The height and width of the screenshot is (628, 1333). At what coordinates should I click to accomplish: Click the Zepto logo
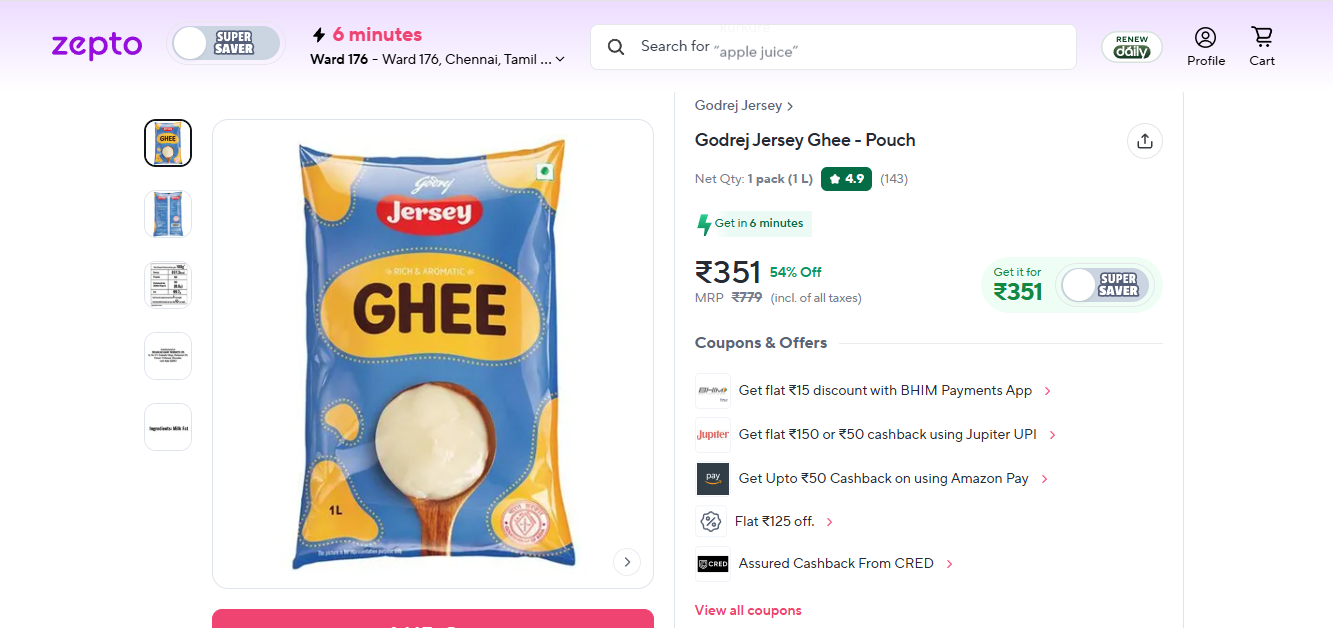click(x=97, y=45)
